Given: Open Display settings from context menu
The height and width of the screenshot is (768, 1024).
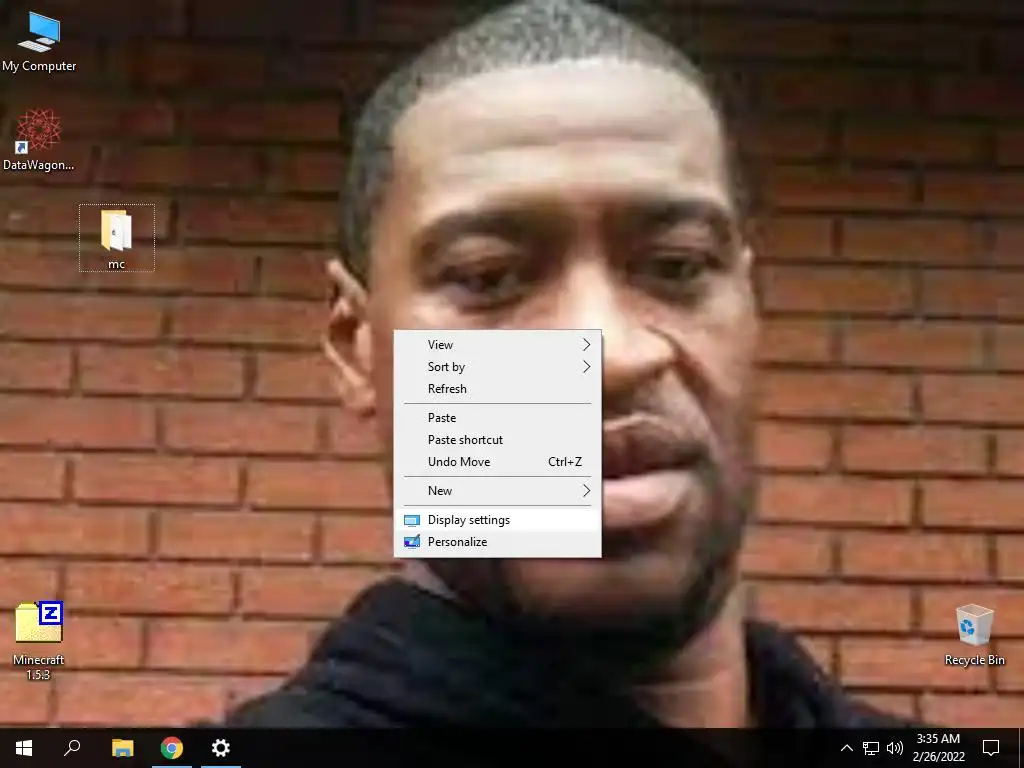Looking at the screenshot, I should [x=498, y=520].
